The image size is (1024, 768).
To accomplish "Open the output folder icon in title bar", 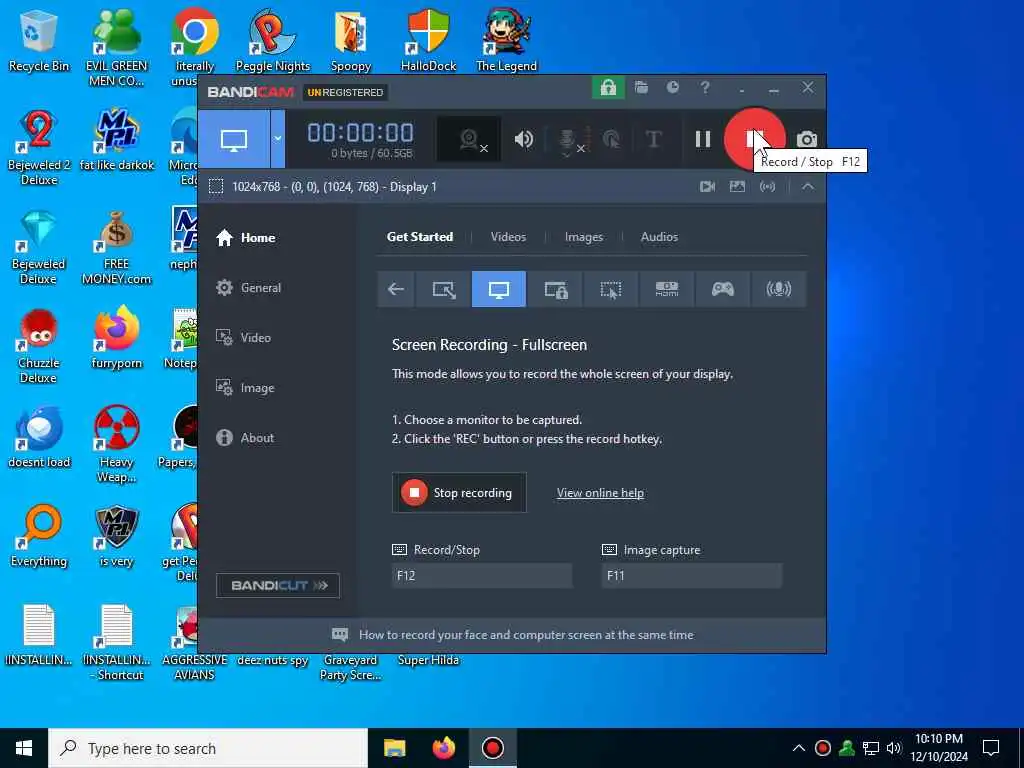I will point(641,88).
